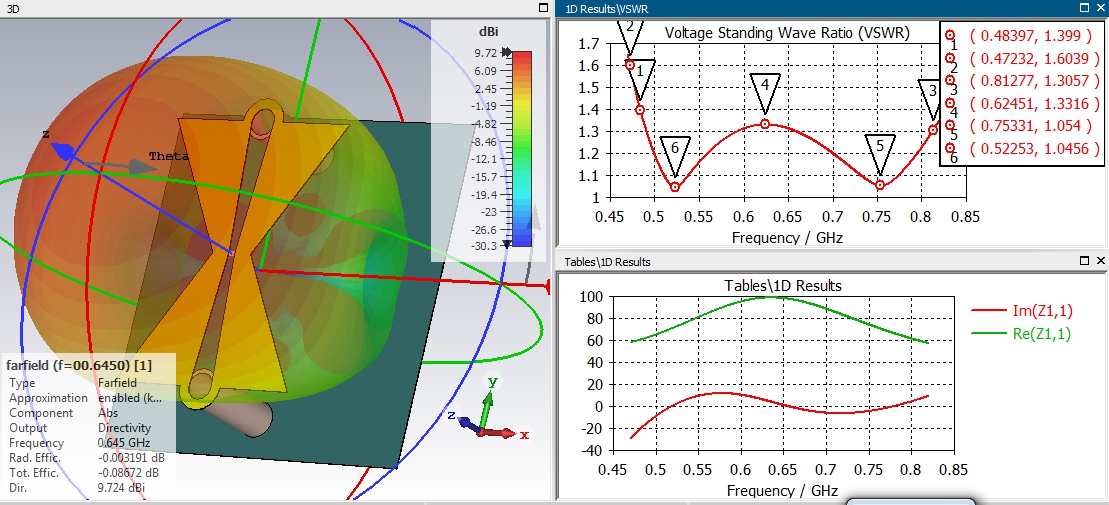The height and width of the screenshot is (505, 1109).
Task: Maximize the 1D Results\VSWR window
Action: 1084,8
